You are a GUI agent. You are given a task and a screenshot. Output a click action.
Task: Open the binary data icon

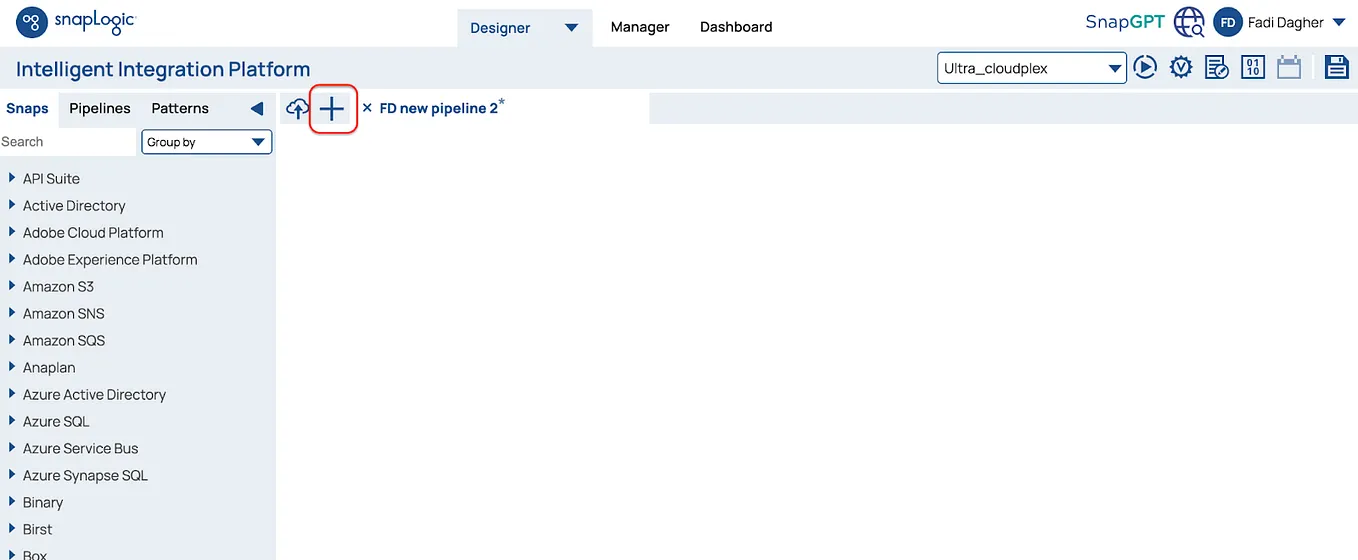click(1252, 67)
